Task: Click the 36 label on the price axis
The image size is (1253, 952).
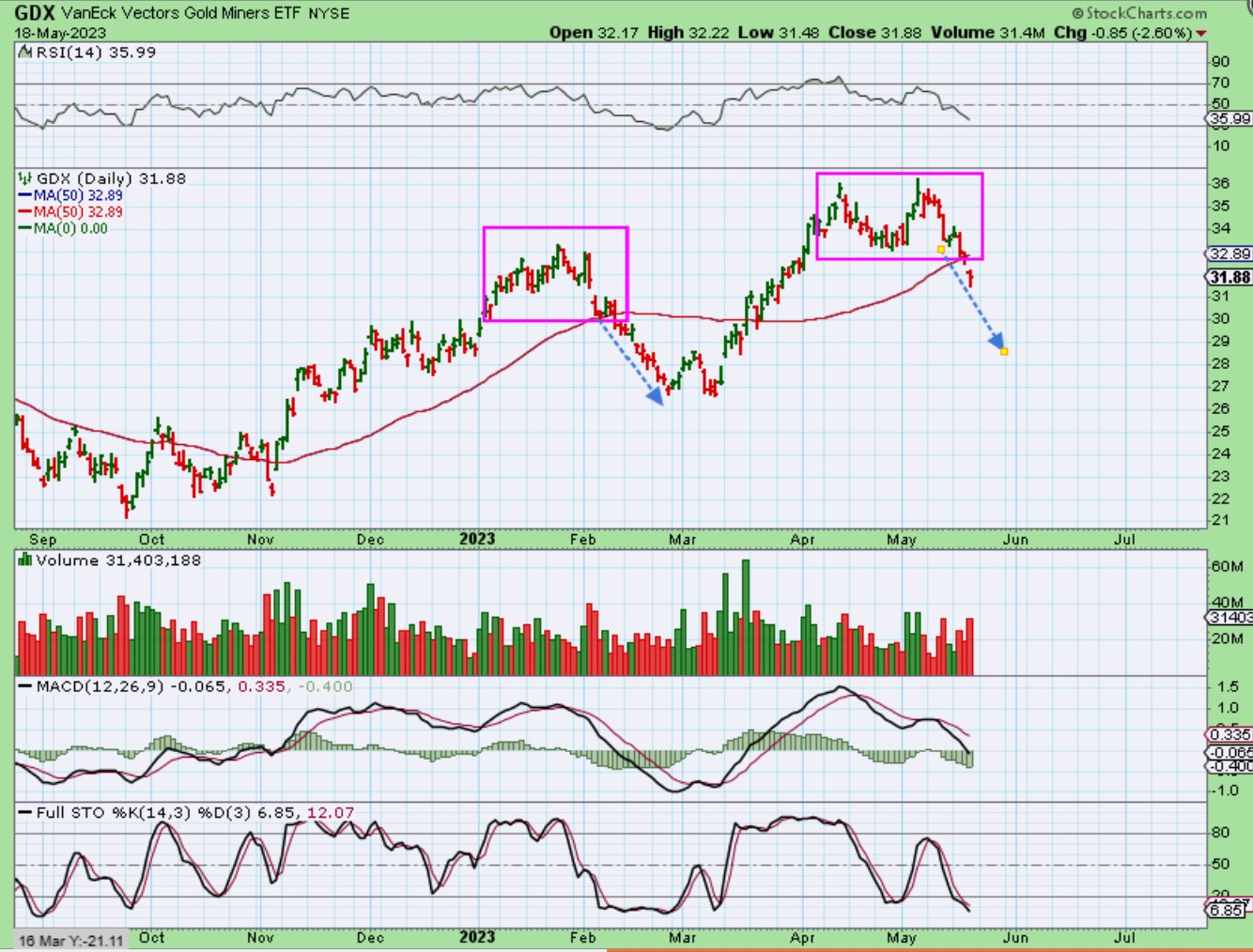Action: [x=1220, y=183]
